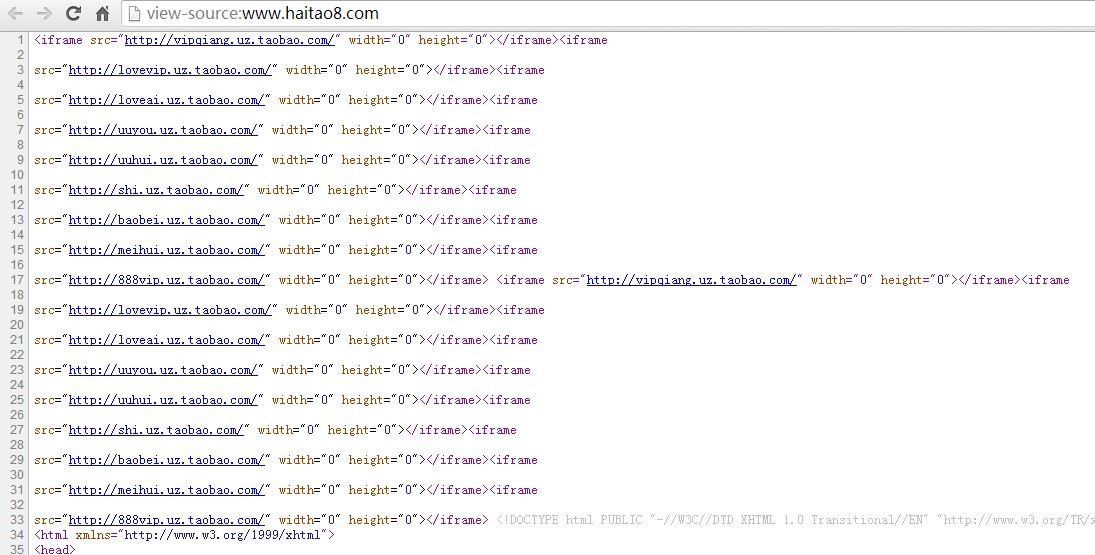Screen dimensions: 1095x555
Task: Focus the address bar showing view-source:www.haitao8.com
Action: pyautogui.click(x=608, y=13)
